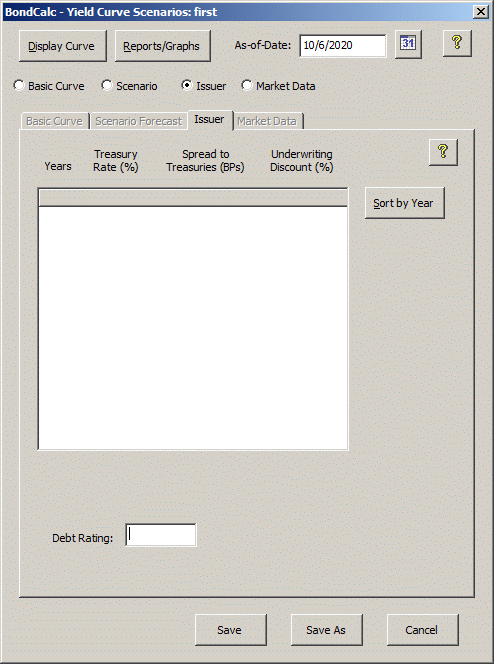Screen dimensions: 494x664
Task: Select the Scenario radio button
Action: [107, 86]
